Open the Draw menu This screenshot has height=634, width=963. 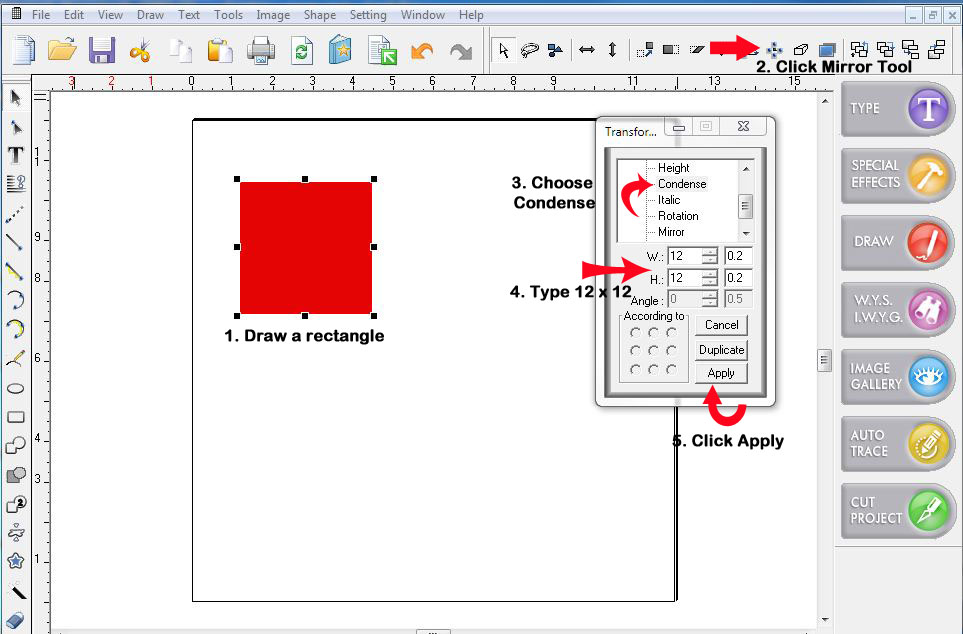tap(150, 15)
